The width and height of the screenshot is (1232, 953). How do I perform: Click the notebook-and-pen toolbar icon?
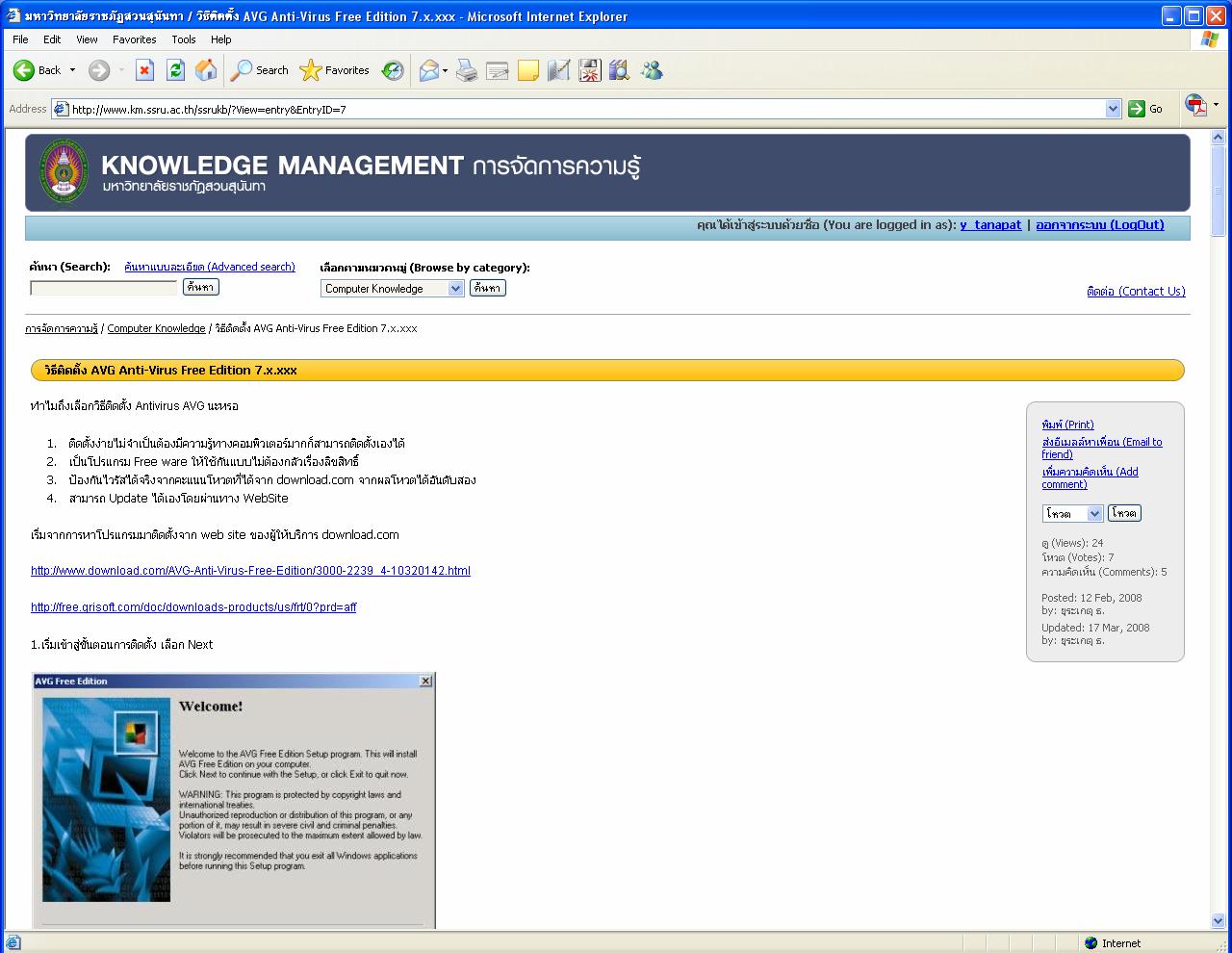559,70
